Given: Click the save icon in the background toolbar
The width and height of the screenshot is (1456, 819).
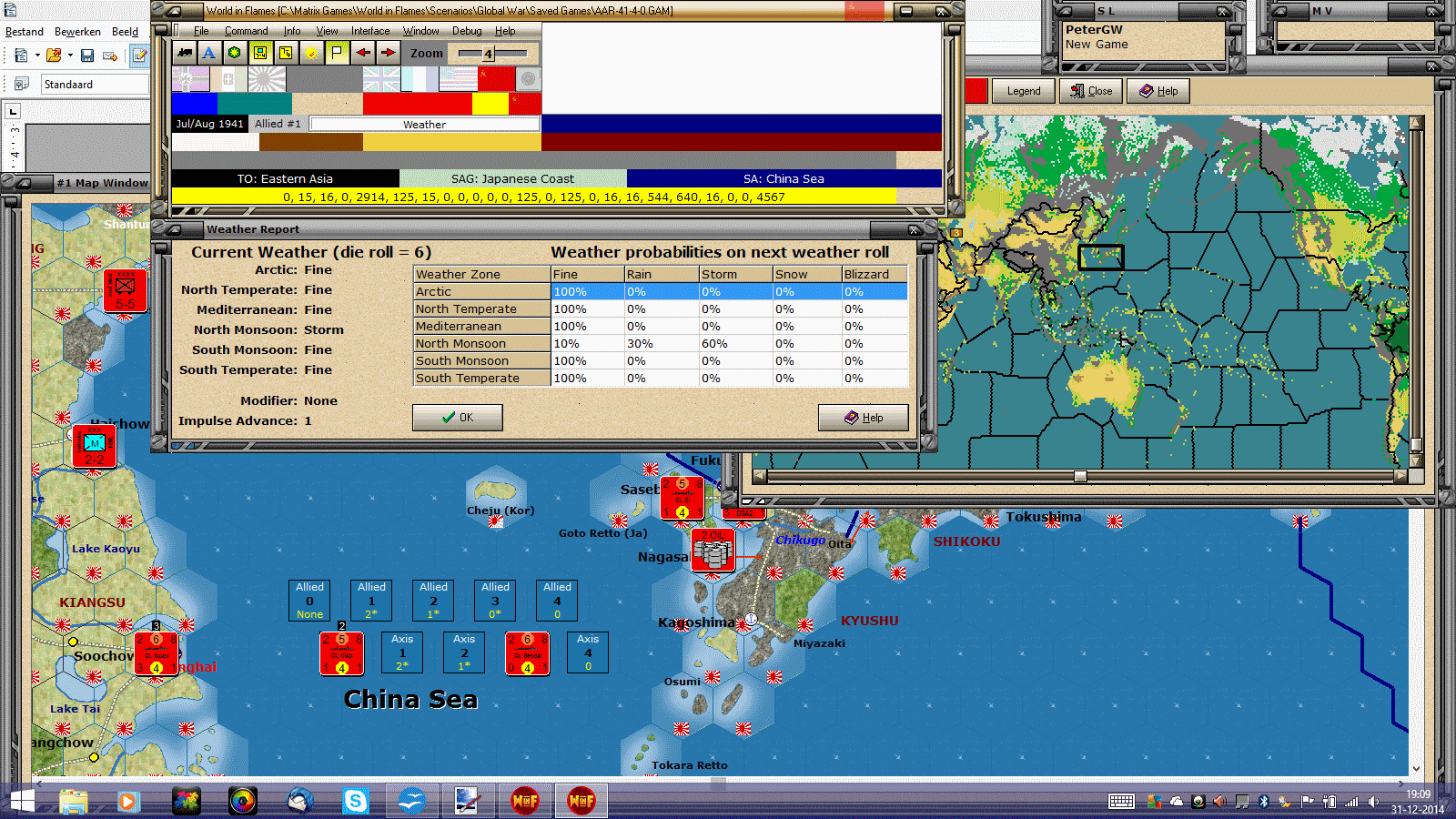Looking at the screenshot, I should coord(87,56).
